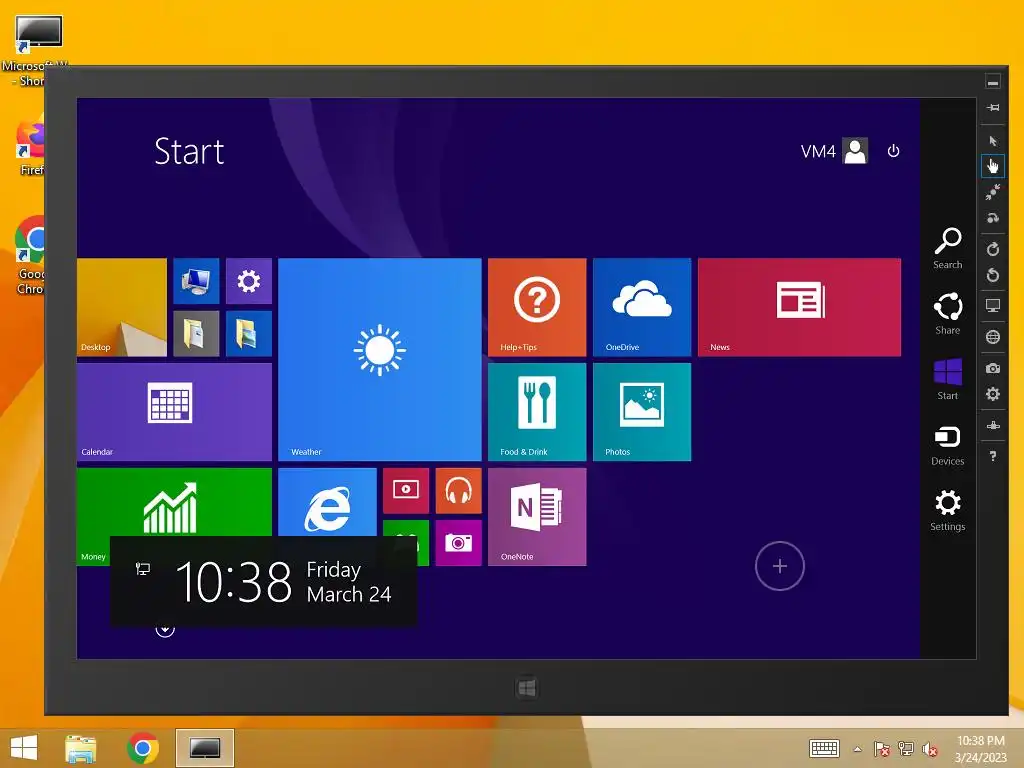Select basic touch mode hand icon
This screenshot has width=1024, height=768.
point(993,166)
